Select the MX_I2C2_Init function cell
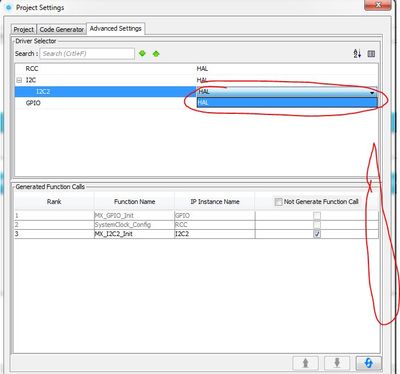 click(x=134, y=234)
